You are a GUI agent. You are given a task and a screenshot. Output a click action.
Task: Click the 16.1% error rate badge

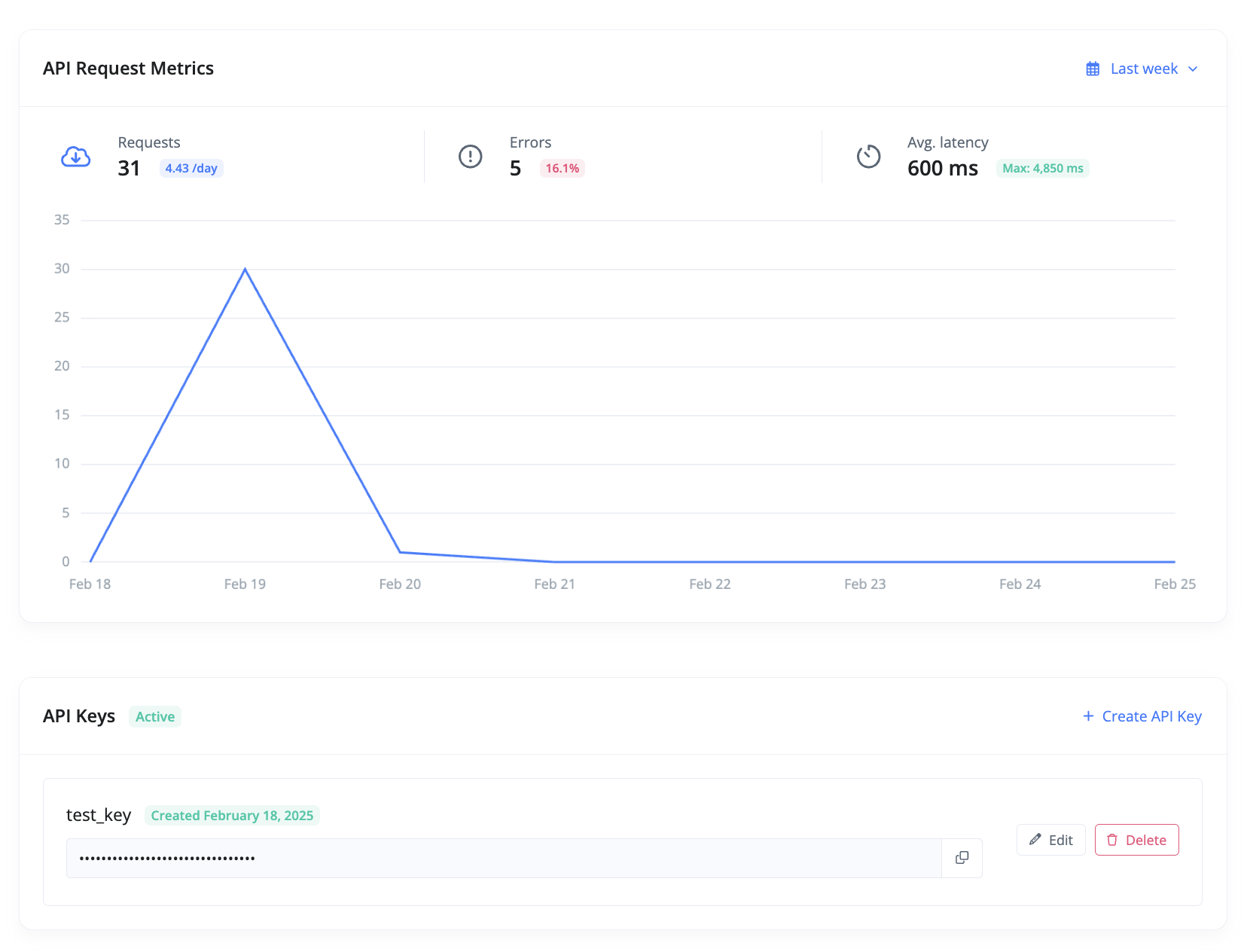click(x=563, y=169)
